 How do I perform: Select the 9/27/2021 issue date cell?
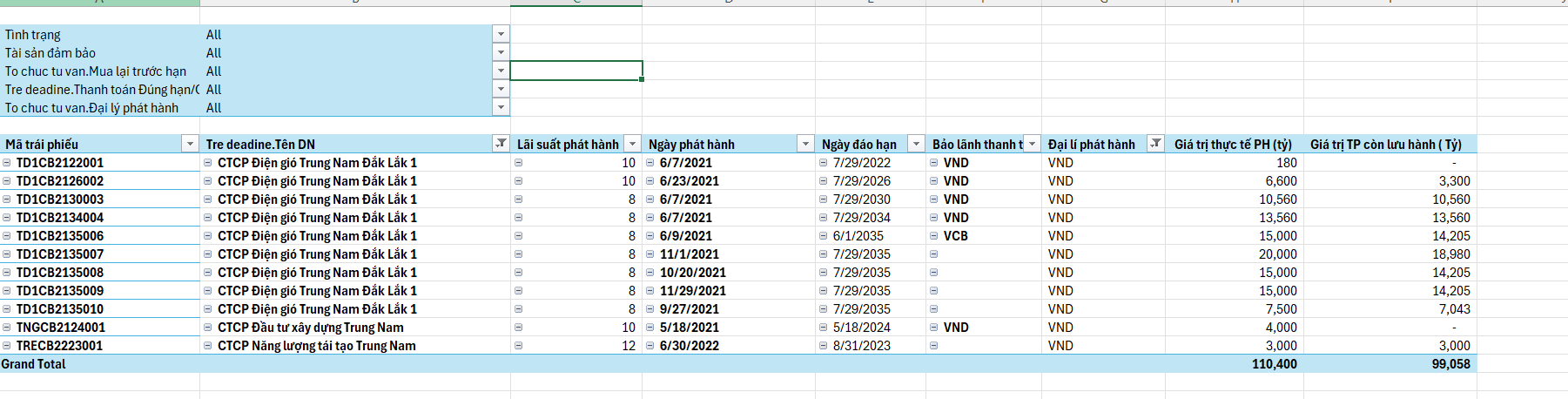[x=729, y=309]
